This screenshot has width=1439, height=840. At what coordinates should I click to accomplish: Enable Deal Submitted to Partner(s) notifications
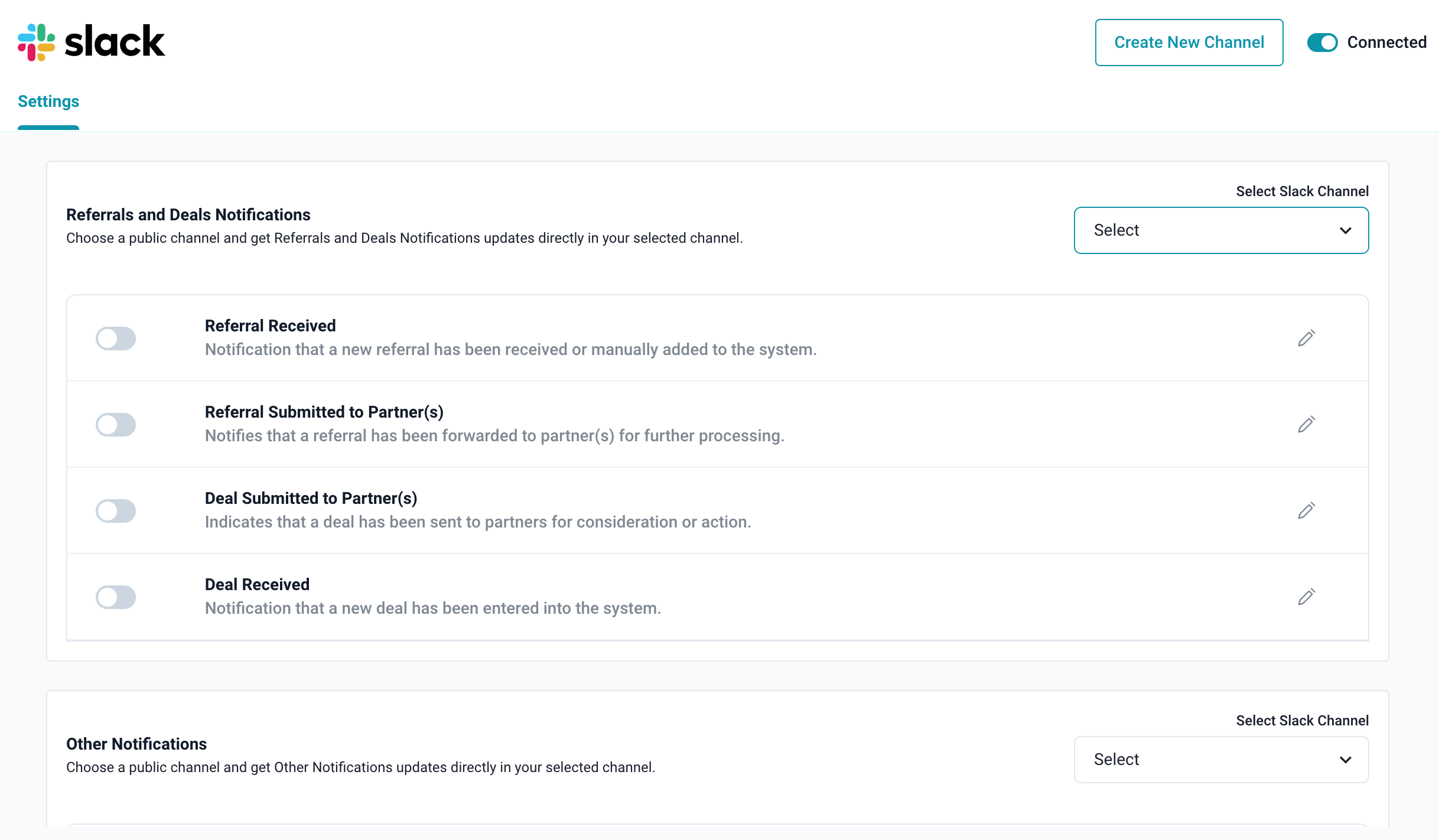point(116,511)
